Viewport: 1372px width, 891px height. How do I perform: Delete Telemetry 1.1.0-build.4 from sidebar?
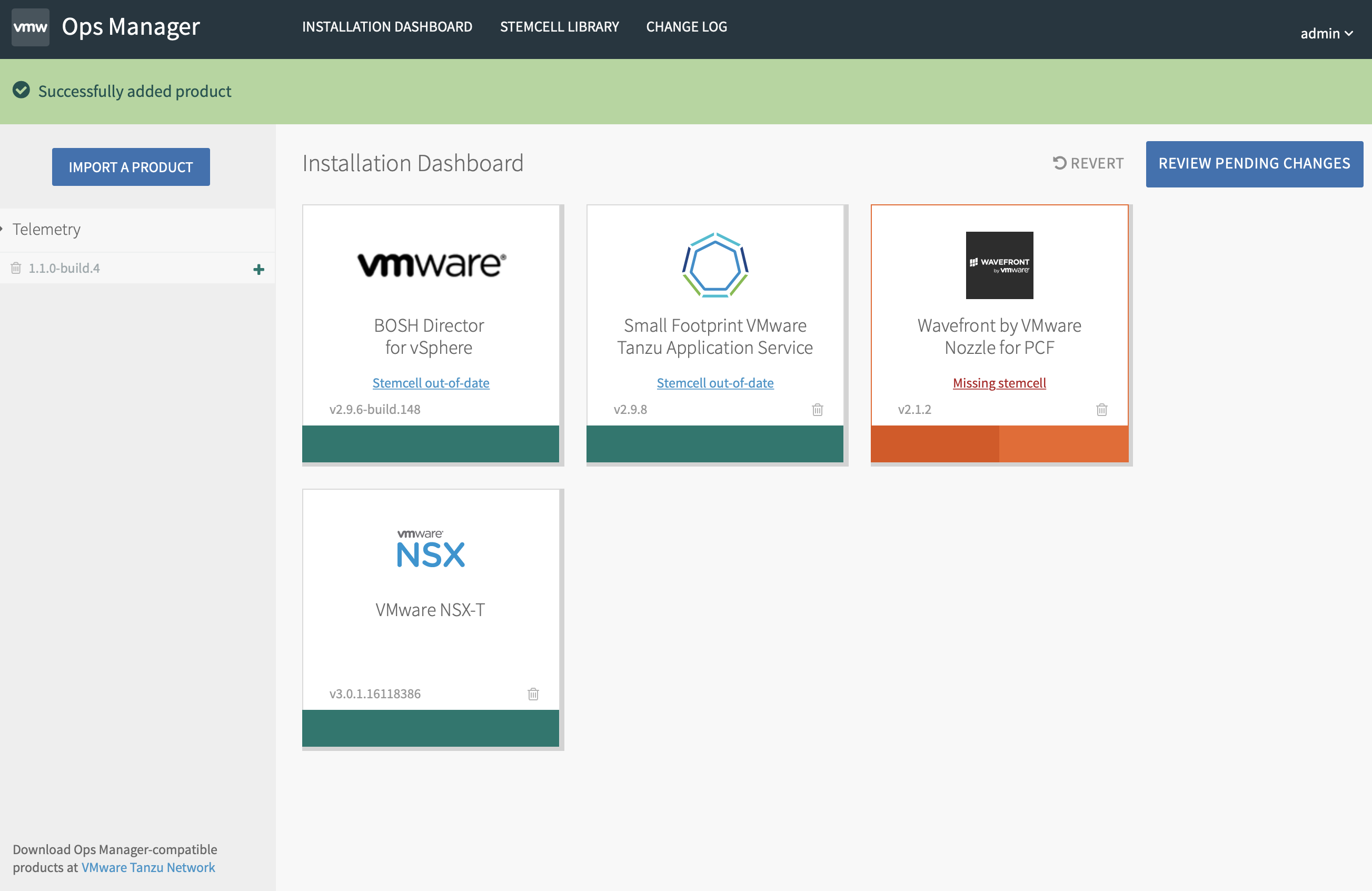tap(16, 268)
